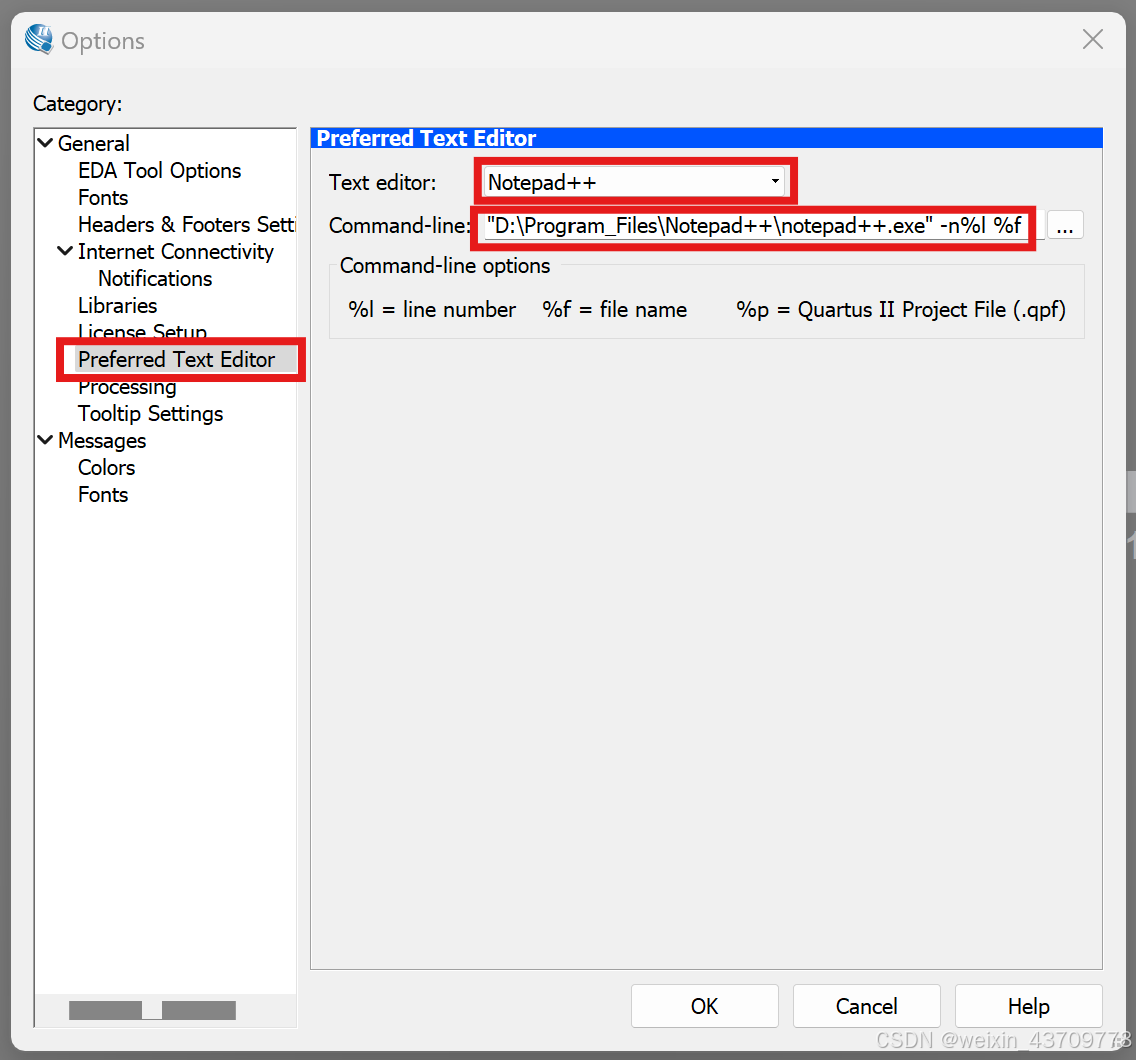Click the Quartus app icon in title bar

click(x=39, y=40)
